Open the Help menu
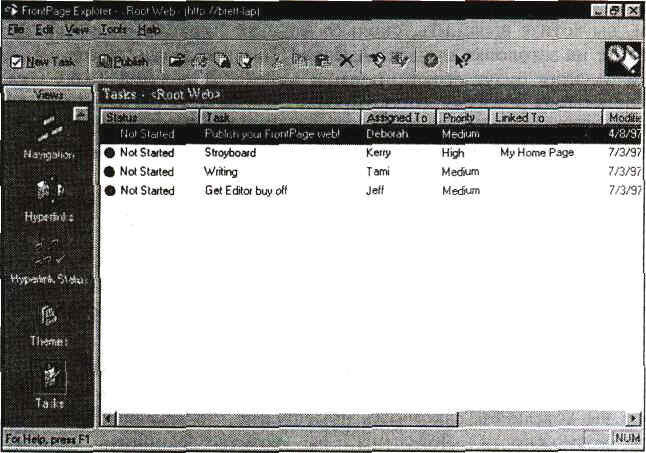This screenshot has height=453, width=646. (x=148, y=30)
